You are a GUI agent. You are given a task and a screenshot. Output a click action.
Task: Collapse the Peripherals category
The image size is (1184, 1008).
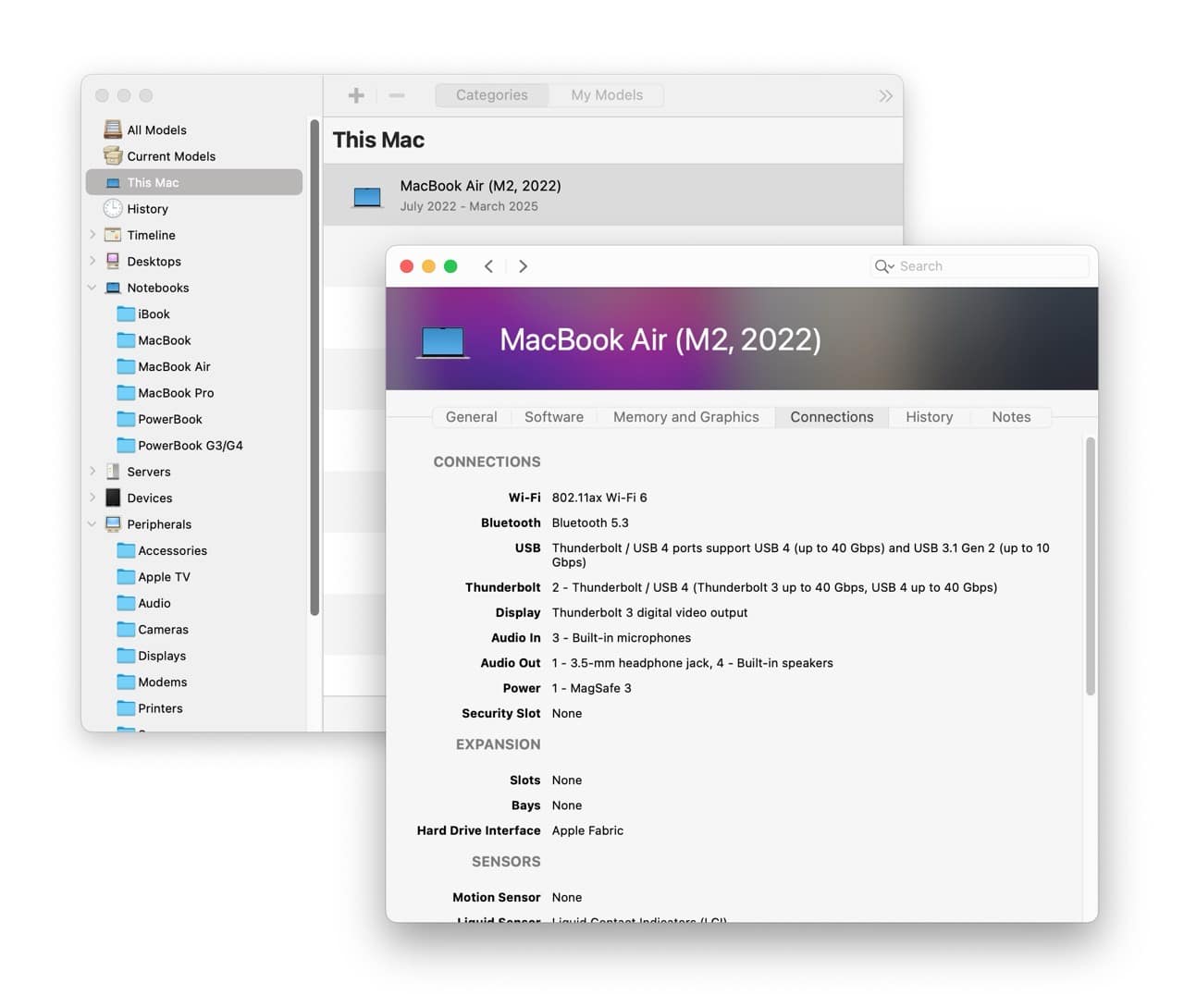coord(92,524)
